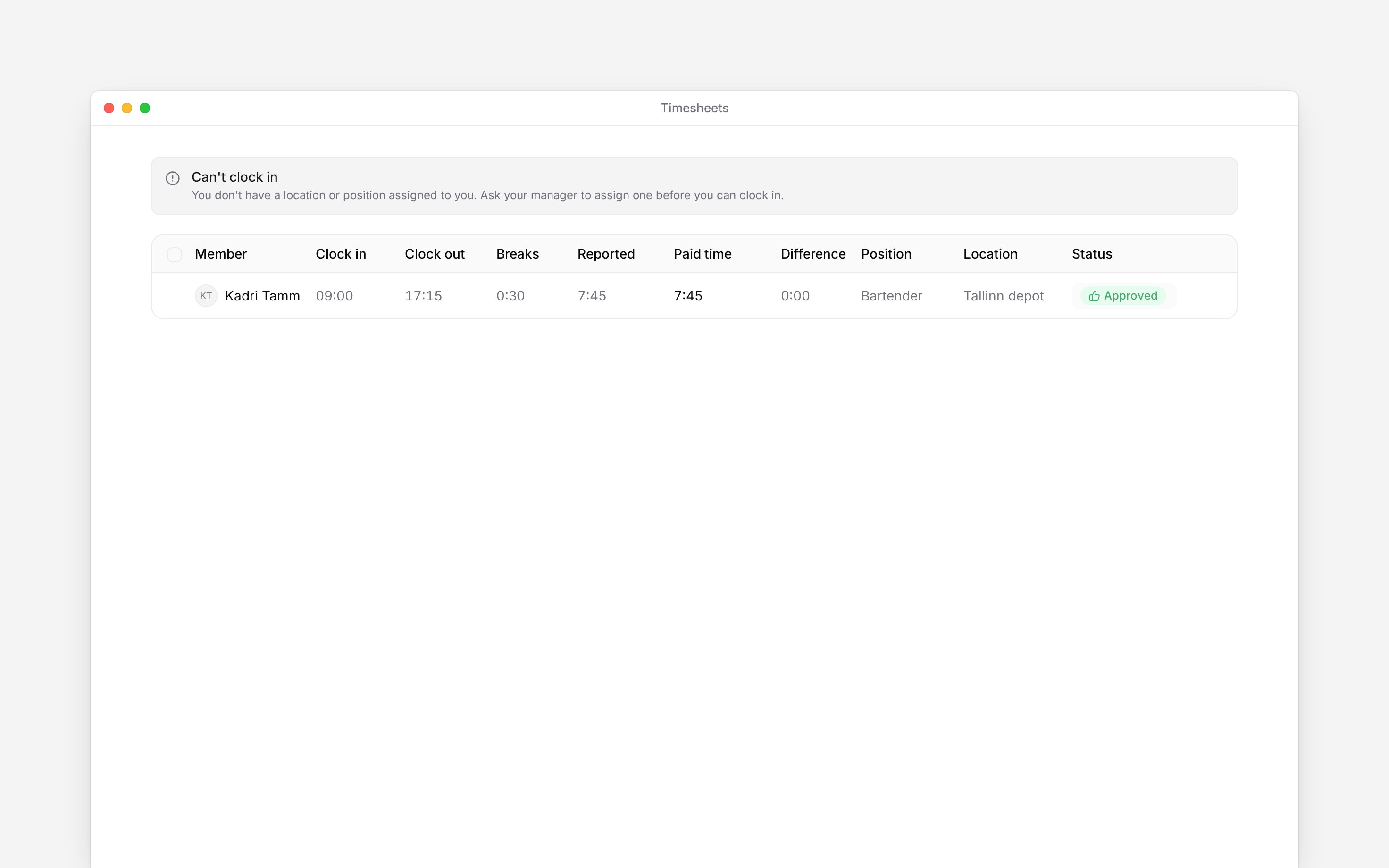The height and width of the screenshot is (868, 1389).
Task: Click the 0:30 breaks value
Action: tap(510, 296)
